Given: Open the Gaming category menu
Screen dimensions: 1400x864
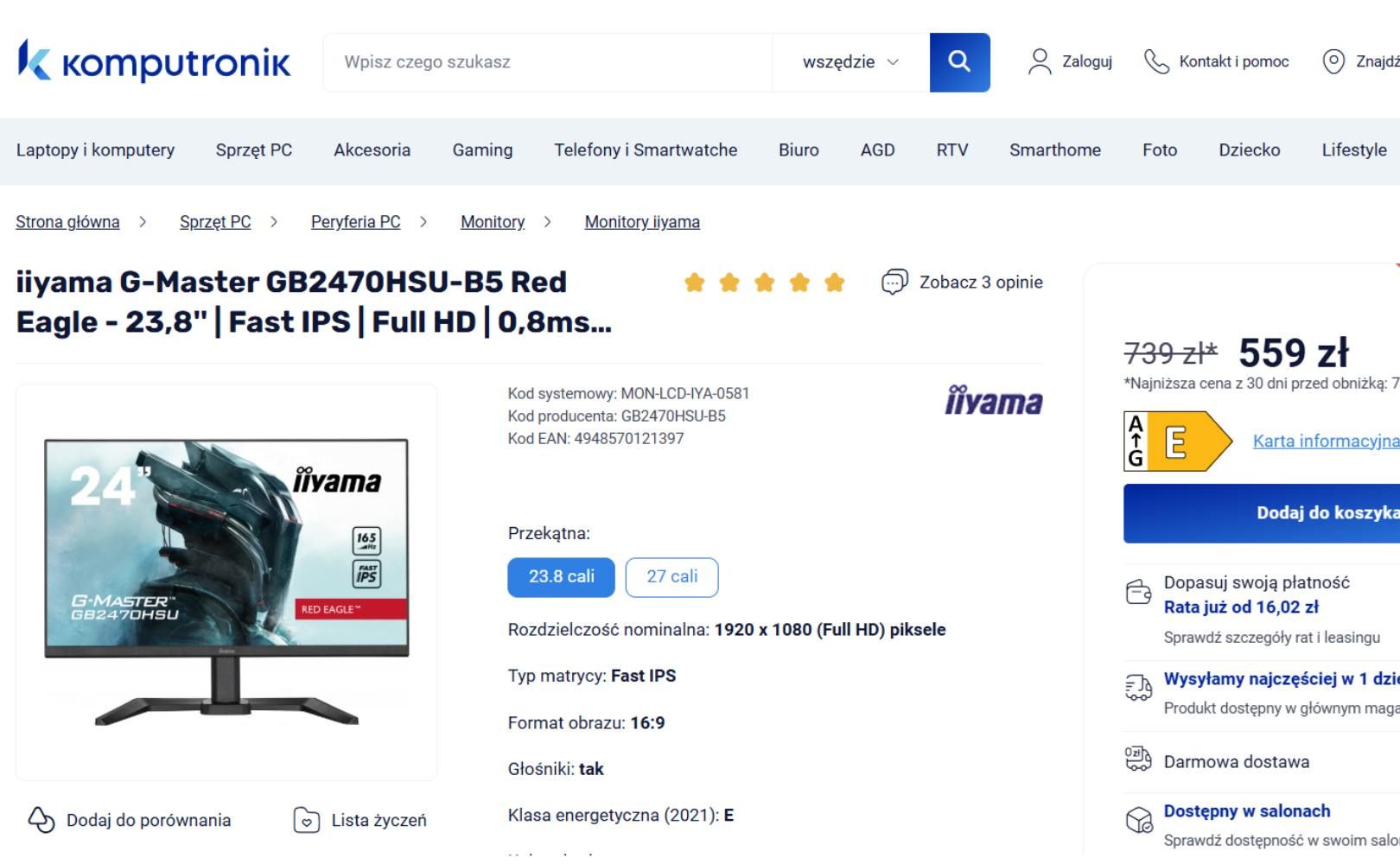Looking at the screenshot, I should [482, 150].
